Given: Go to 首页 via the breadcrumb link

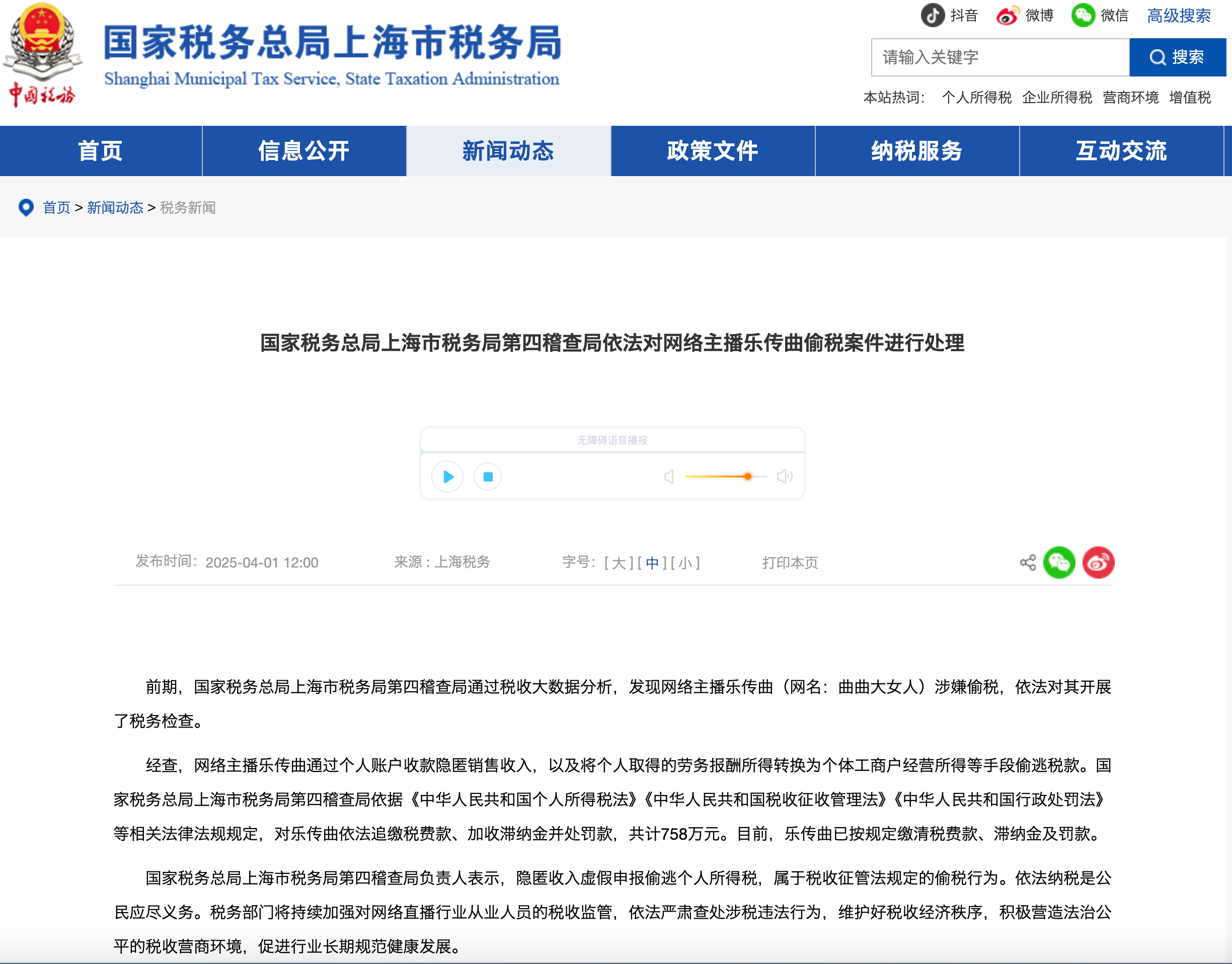Looking at the screenshot, I should click(x=56, y=207).
